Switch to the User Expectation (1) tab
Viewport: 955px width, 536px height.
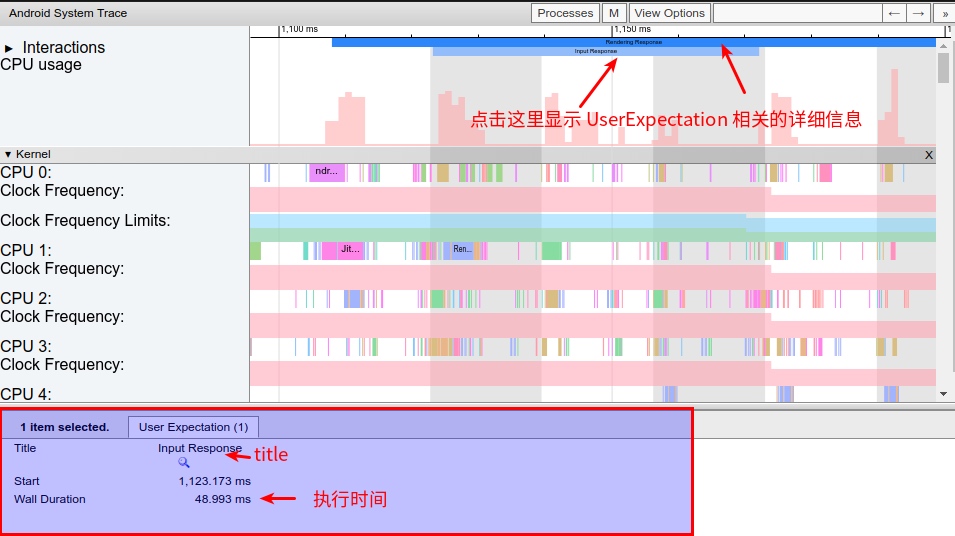(193, 427)
